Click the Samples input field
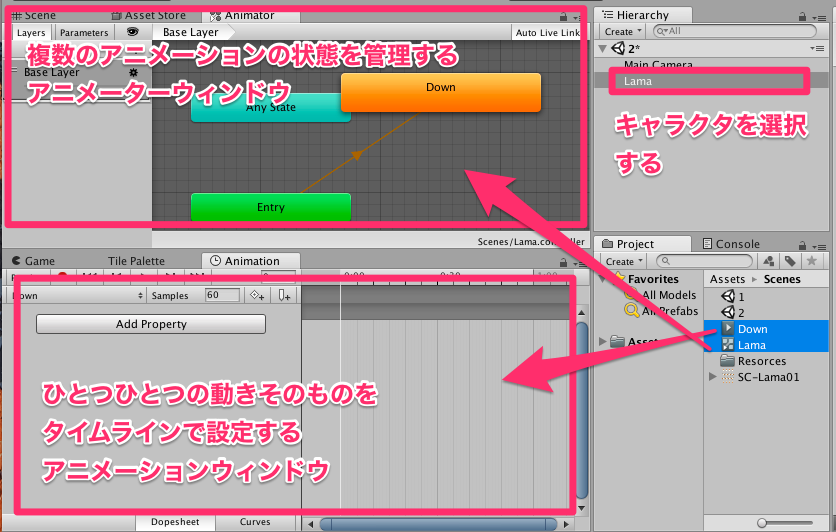836x532 pixels. coord(222,295)
